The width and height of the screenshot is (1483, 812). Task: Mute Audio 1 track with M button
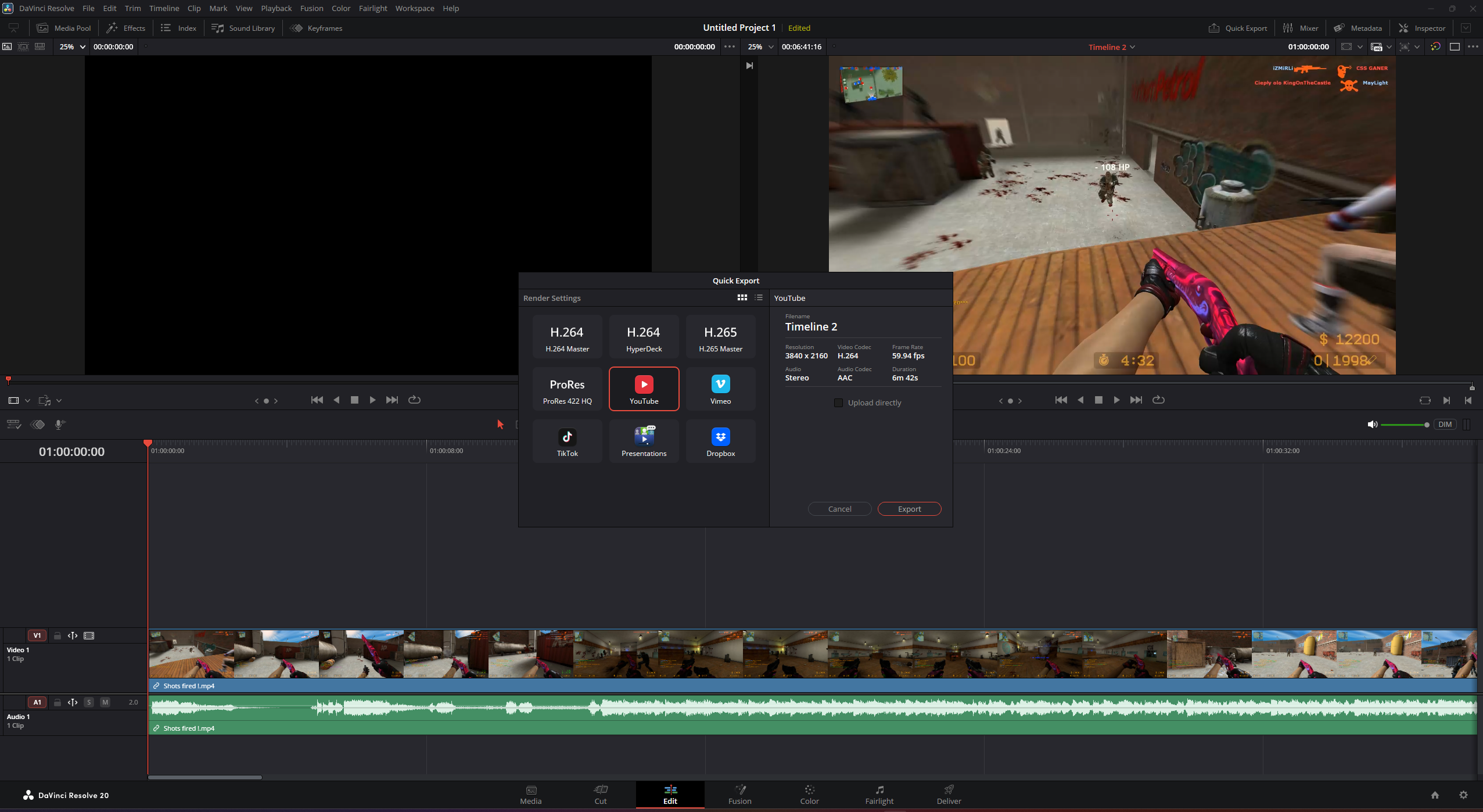105,702
